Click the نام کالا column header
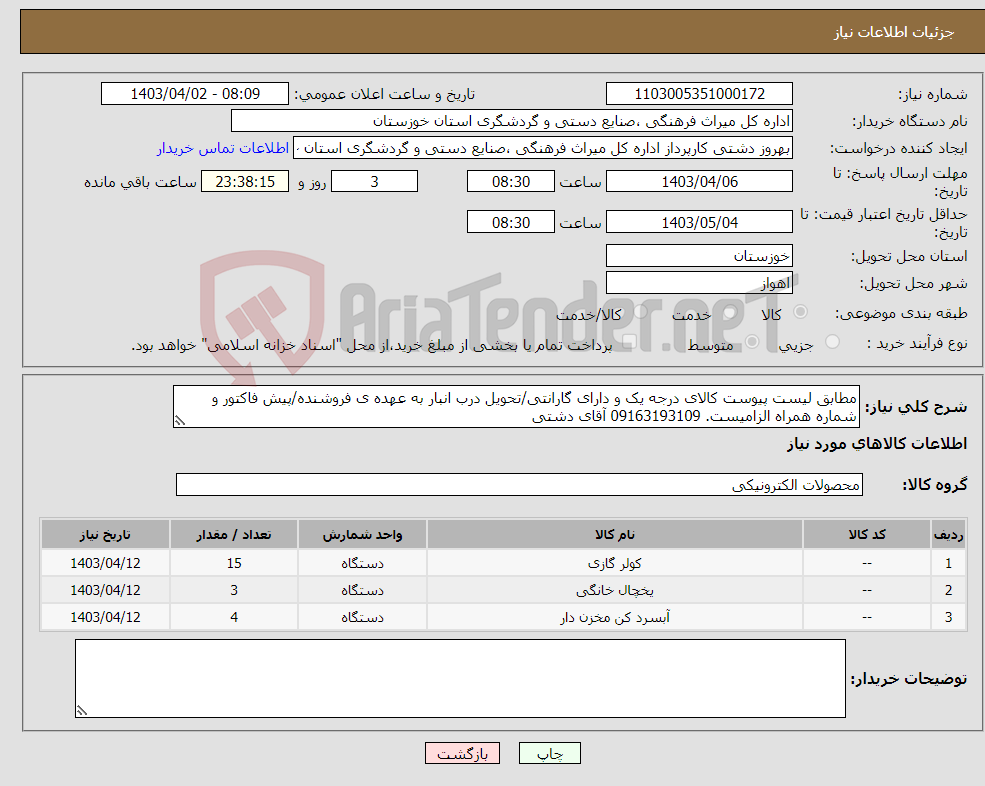 click(615, 534)
